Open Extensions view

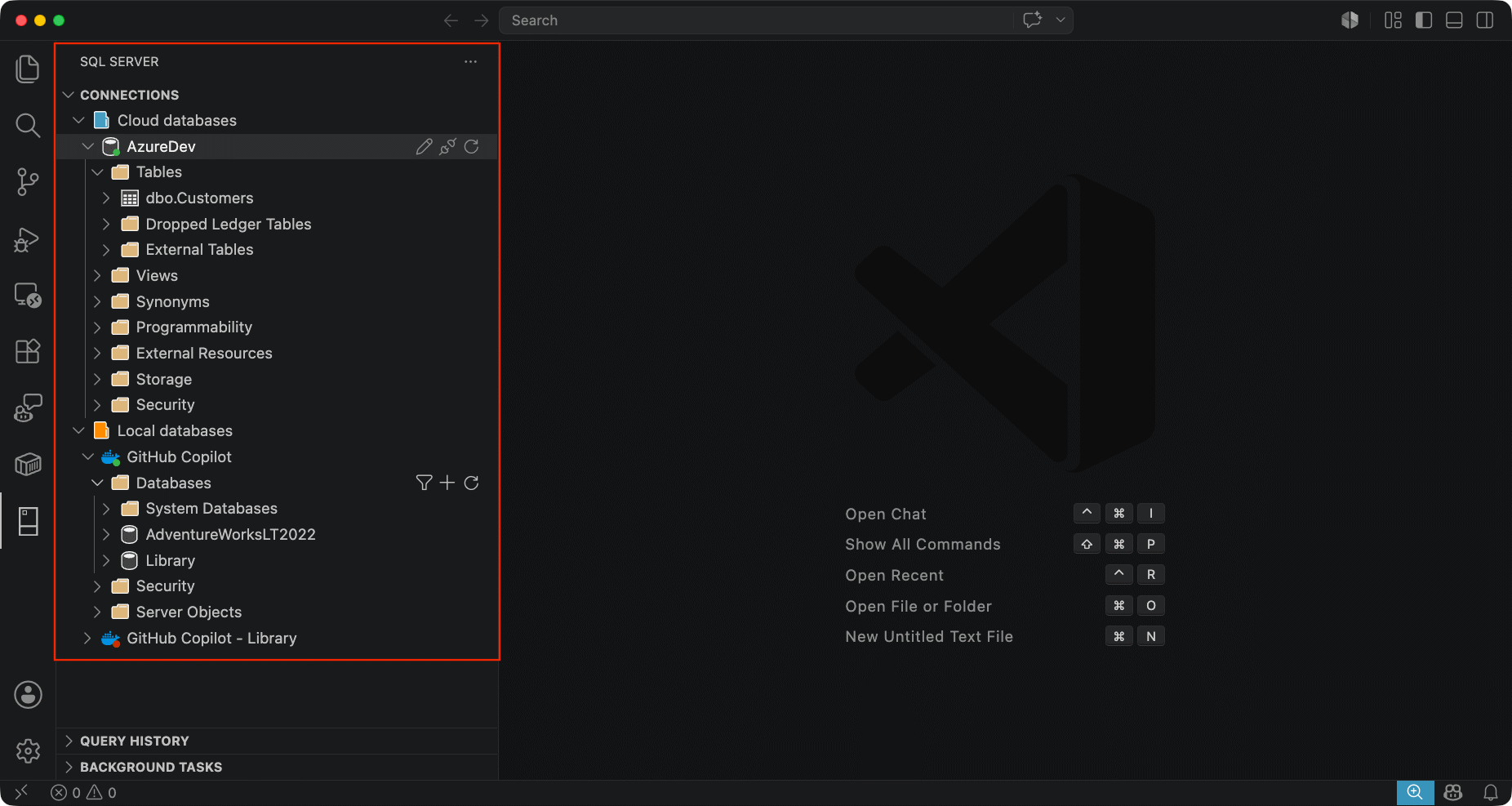coord(28,351)
